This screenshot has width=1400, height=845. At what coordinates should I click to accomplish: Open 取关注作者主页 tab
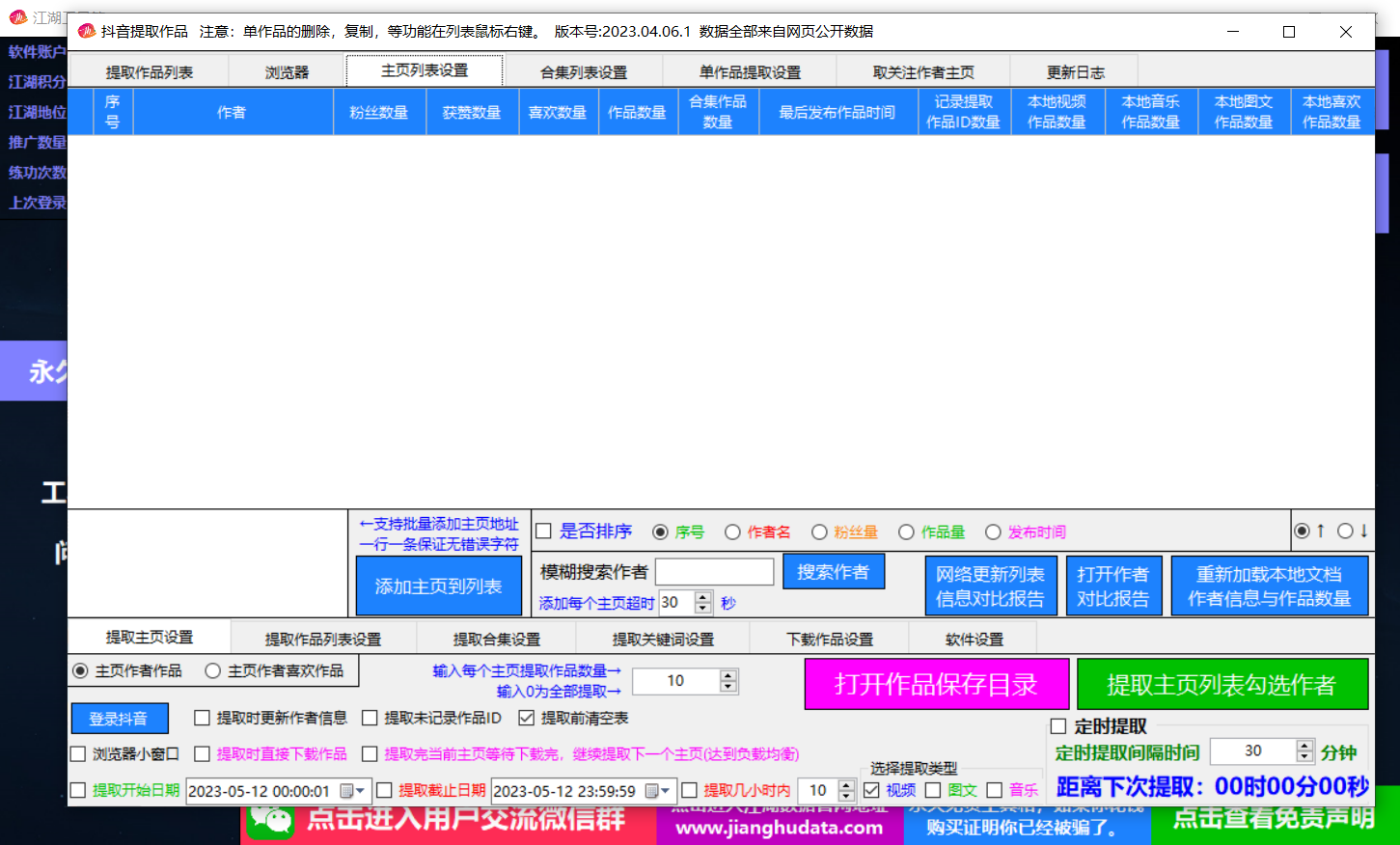tap(923, 72)
